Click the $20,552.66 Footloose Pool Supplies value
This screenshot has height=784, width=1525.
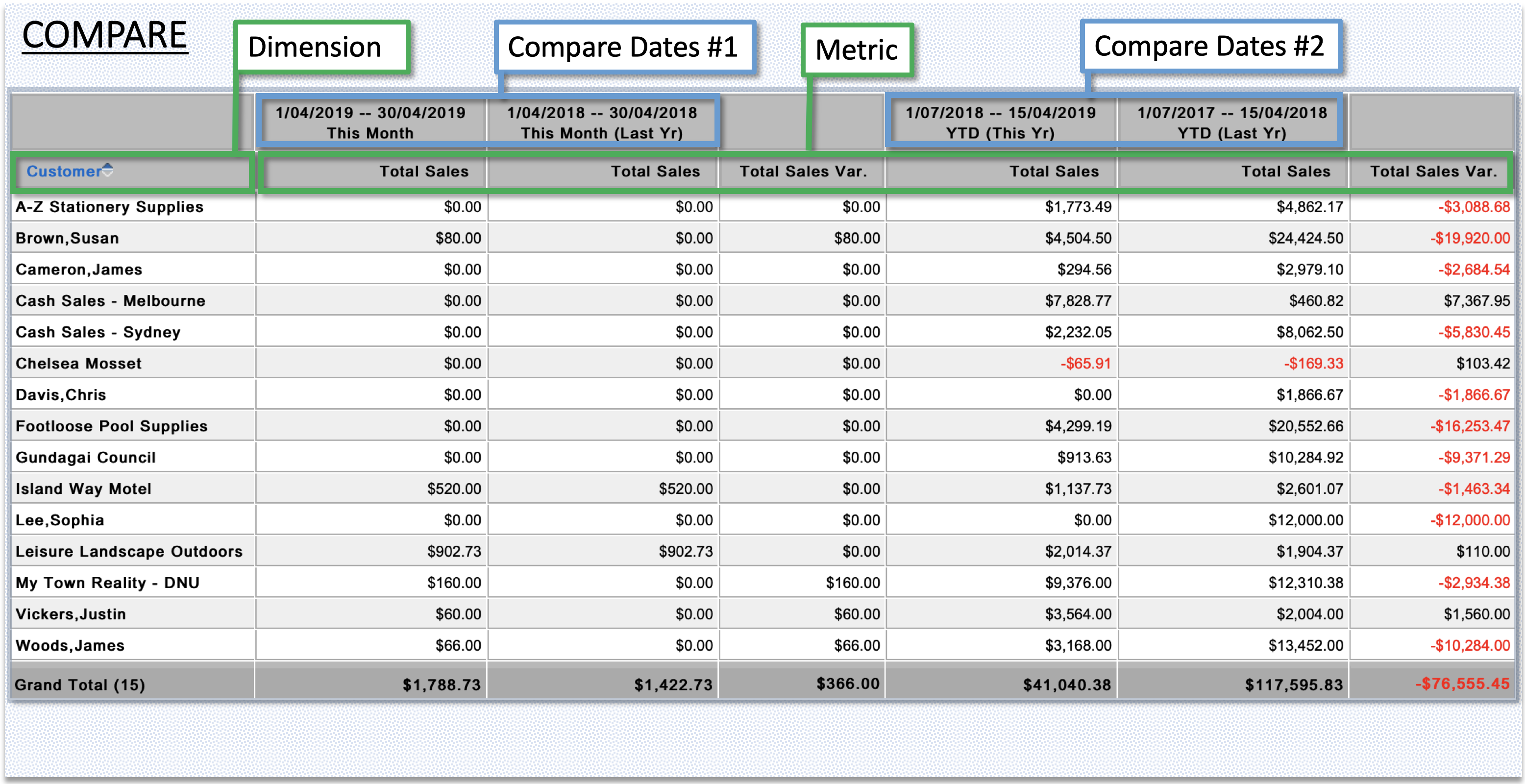(1306, 426)
